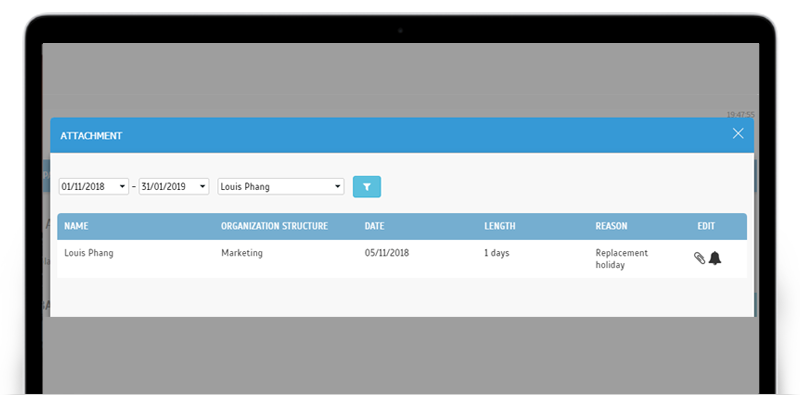
Task: Open the 01/11/2018 start date dropdown
Action: [x=94, y=187]
